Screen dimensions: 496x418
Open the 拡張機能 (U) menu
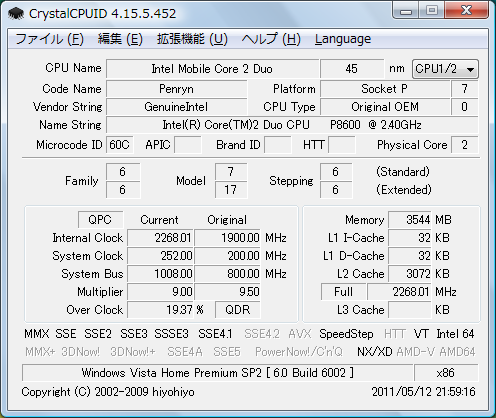[x=192, y=39]
